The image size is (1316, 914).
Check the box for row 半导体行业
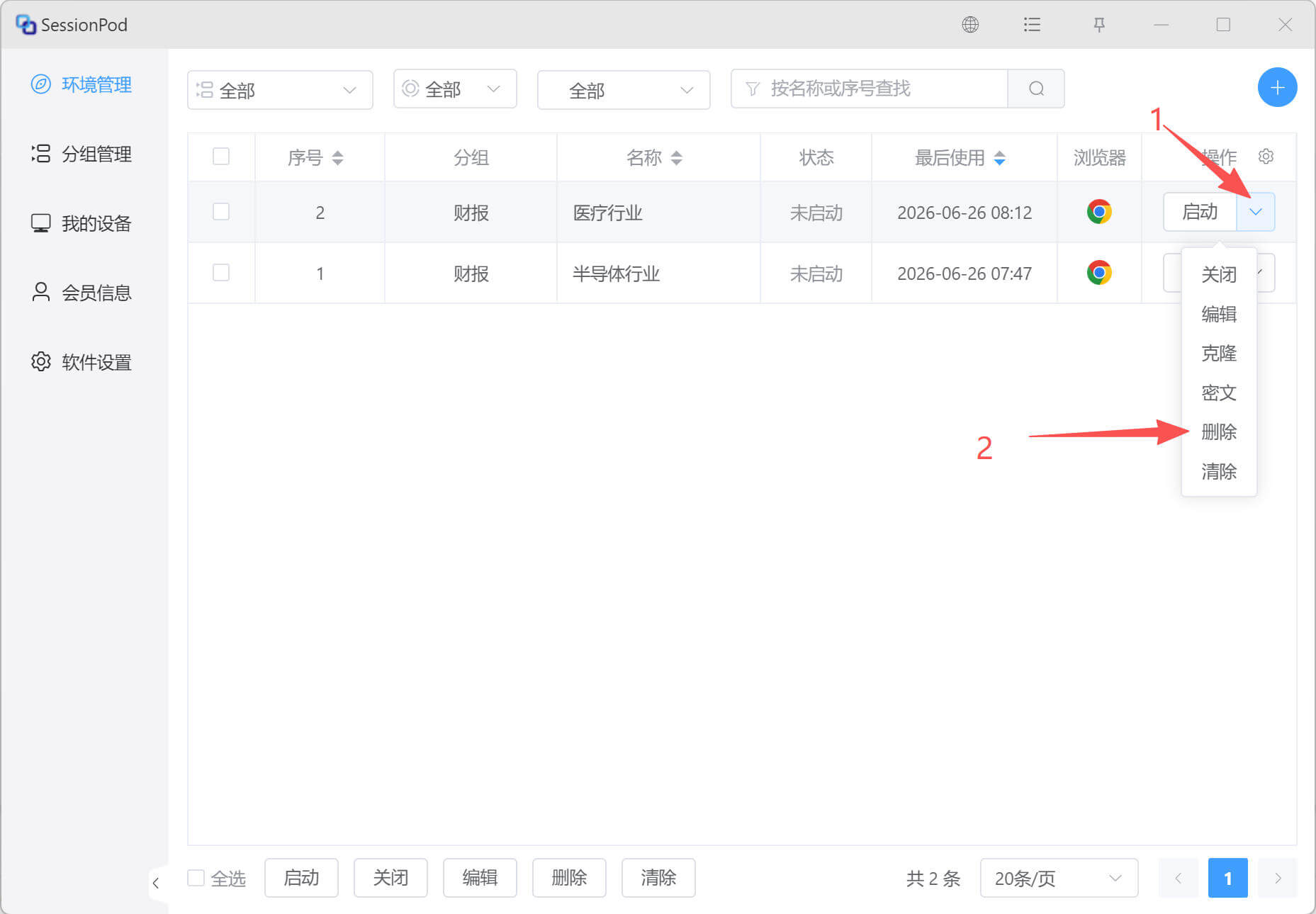(x=221, y=273)
